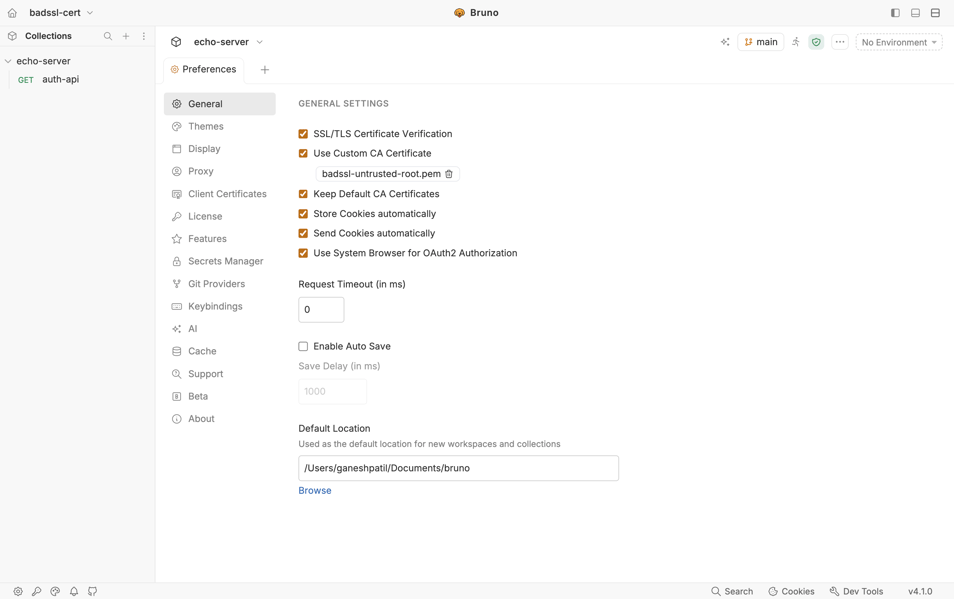
Task: Click the key icon in the status bar
Action: 37,591
